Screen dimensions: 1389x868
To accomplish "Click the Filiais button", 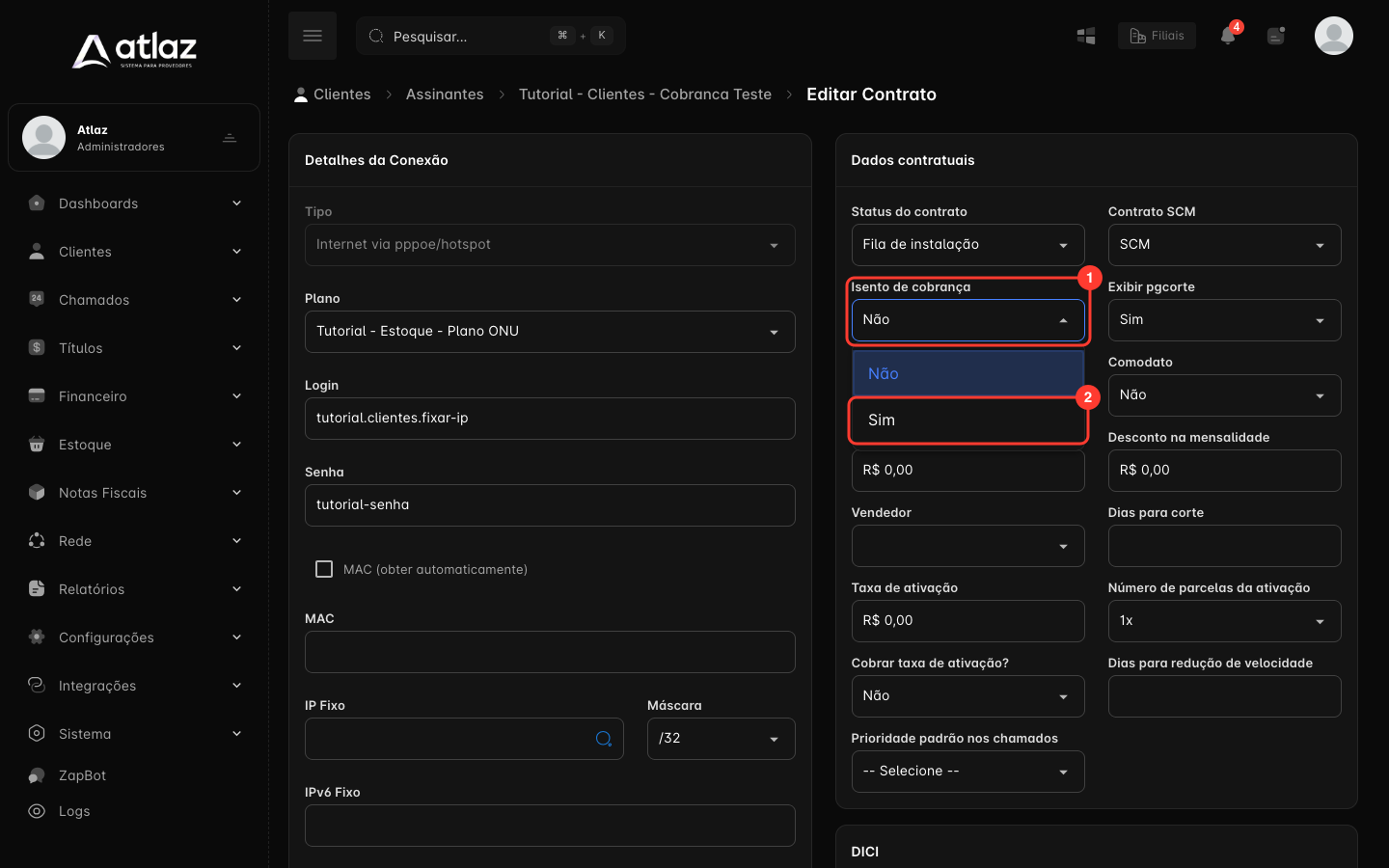I will (x=1157, y=36).
